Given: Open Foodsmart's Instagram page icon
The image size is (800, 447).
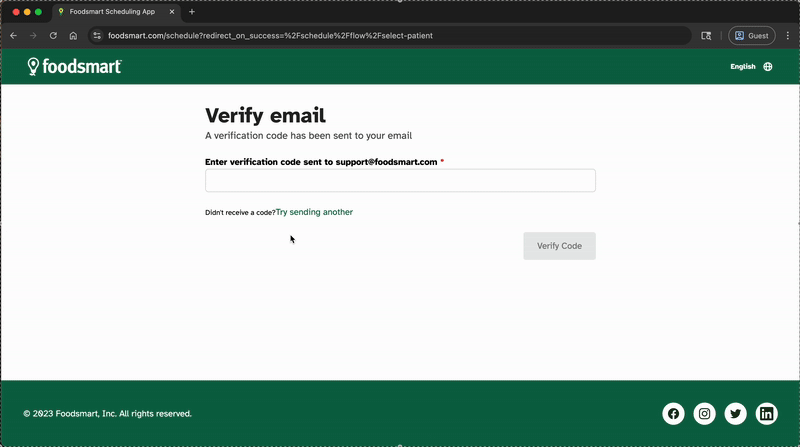Looking at the screenshot, I should (705, 414).
